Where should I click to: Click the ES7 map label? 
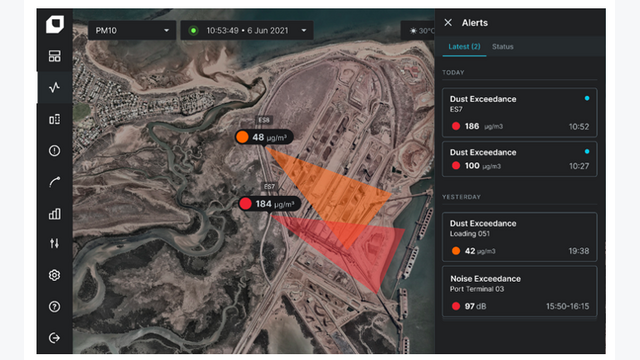pyautogui.click(x=269, y=187)
